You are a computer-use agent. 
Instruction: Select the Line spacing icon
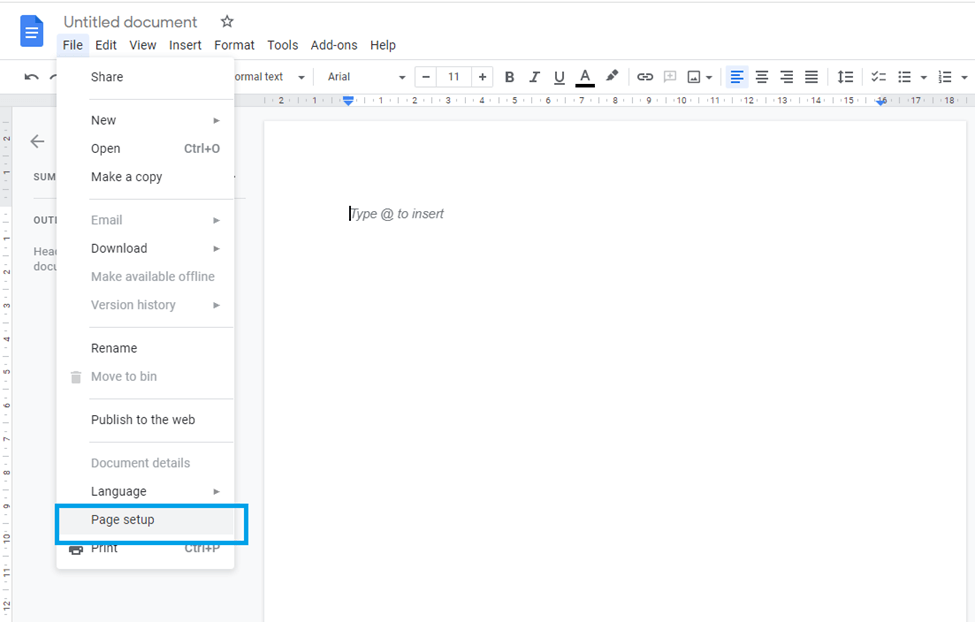click(845, 77)
